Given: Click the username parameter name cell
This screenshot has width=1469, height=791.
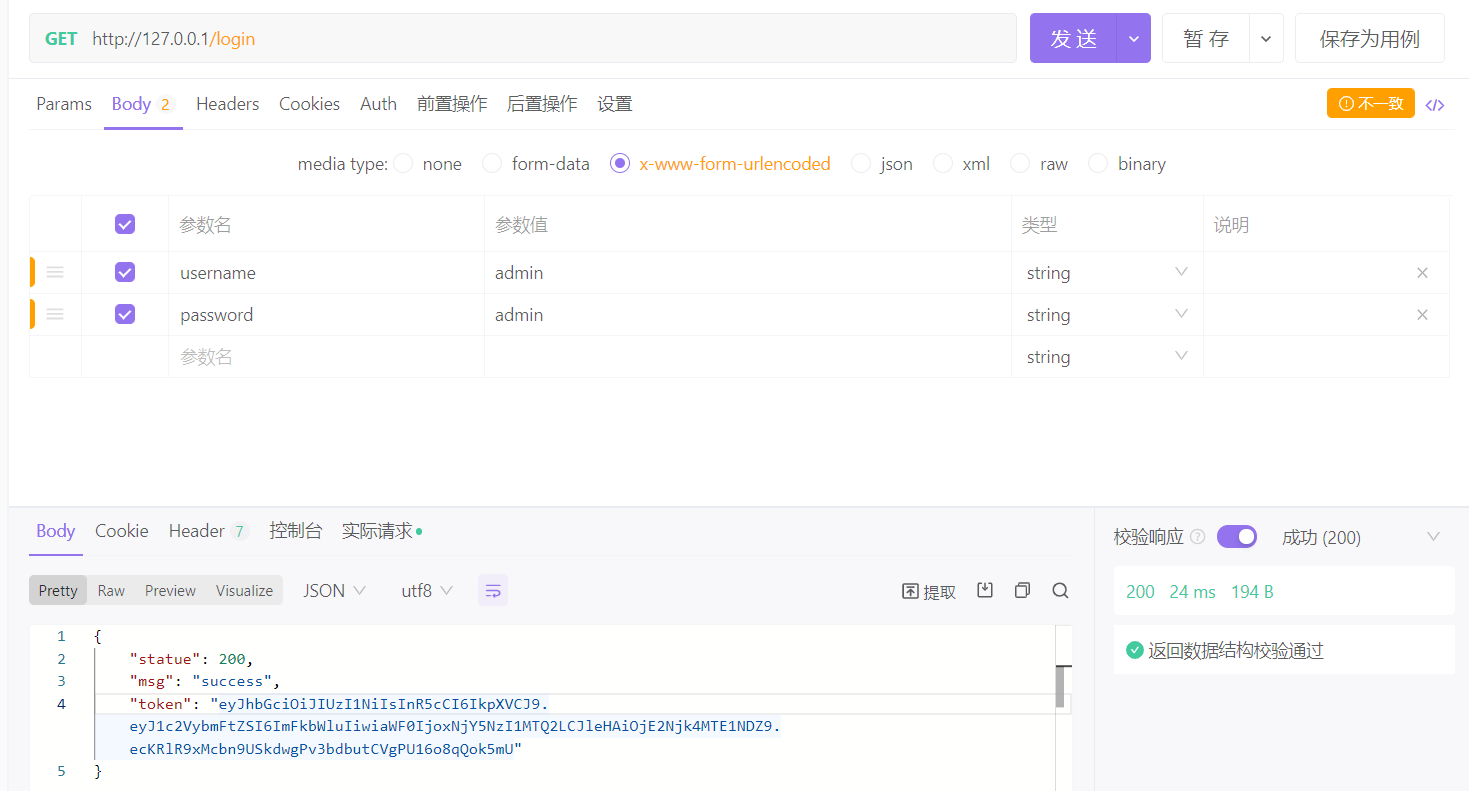Looking at the screenshot, I should (x=326, y=273).
